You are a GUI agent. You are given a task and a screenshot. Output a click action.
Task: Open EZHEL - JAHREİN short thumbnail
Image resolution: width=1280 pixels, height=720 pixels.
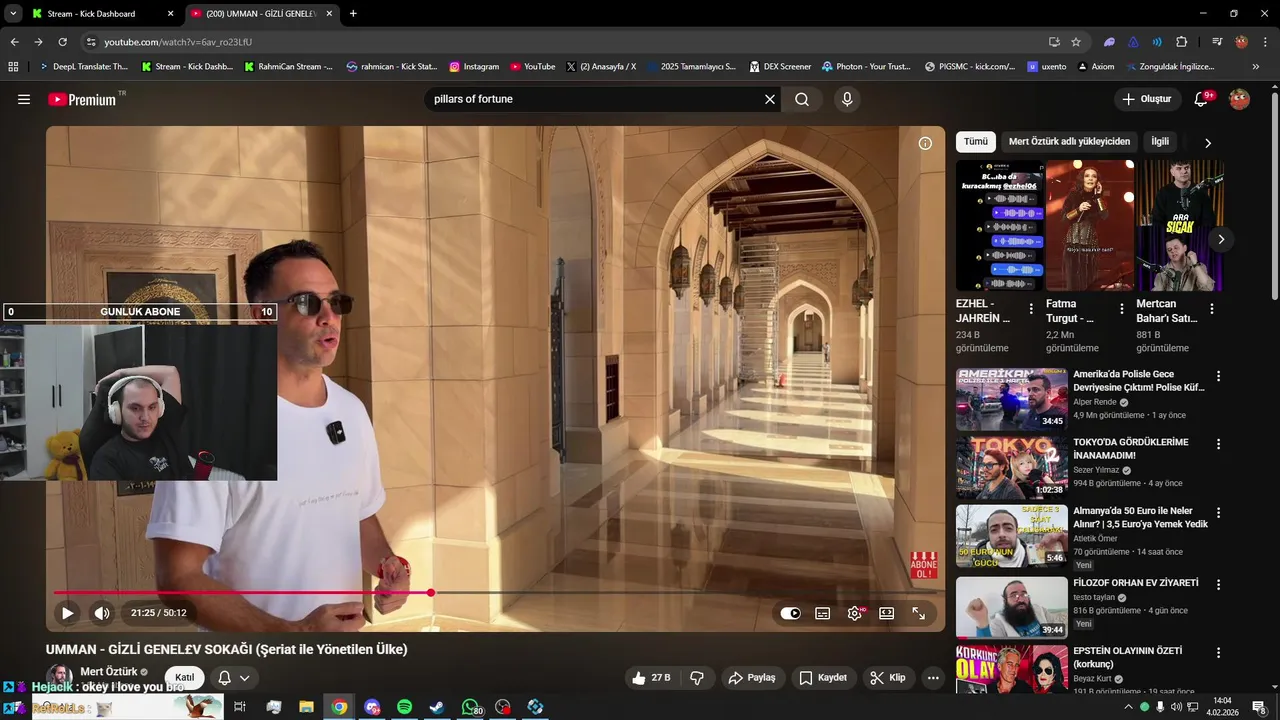pyautogui.click(x=997, y=225)
